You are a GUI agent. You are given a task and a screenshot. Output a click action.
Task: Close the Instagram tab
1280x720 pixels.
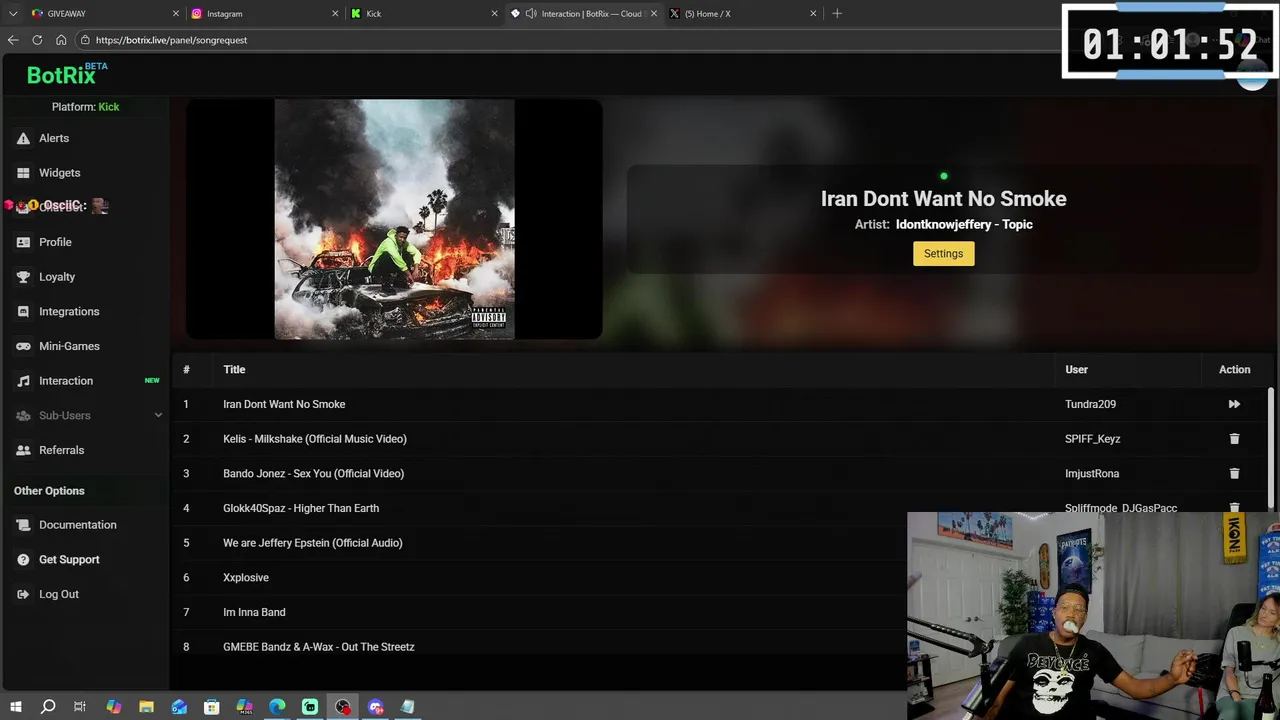pyautogui.click(x=336, y=13)
